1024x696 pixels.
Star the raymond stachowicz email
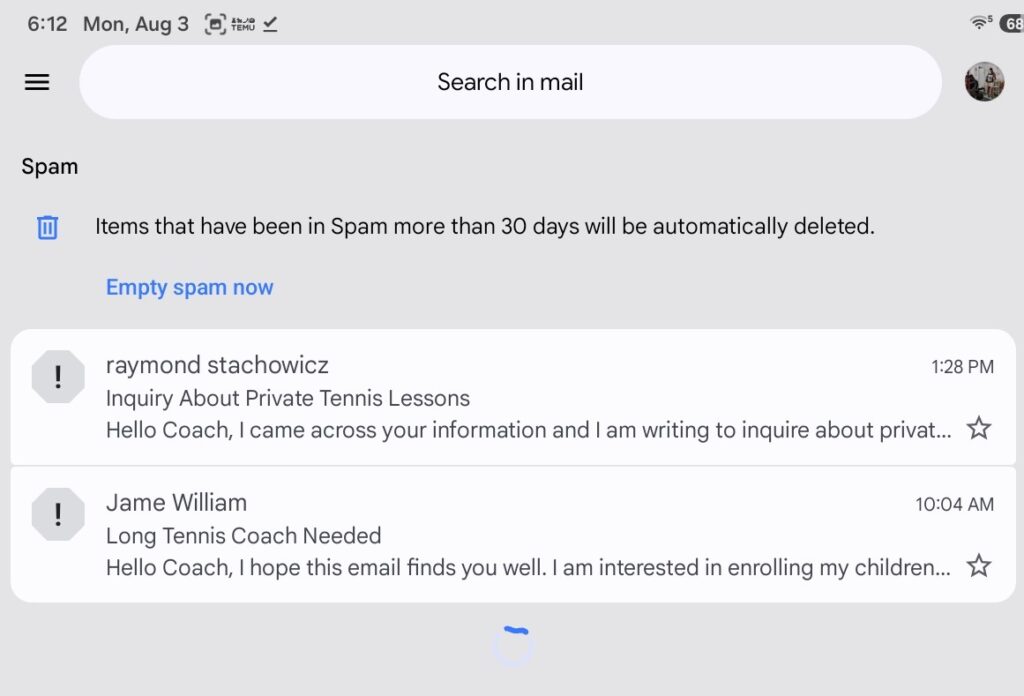(979, 428)
